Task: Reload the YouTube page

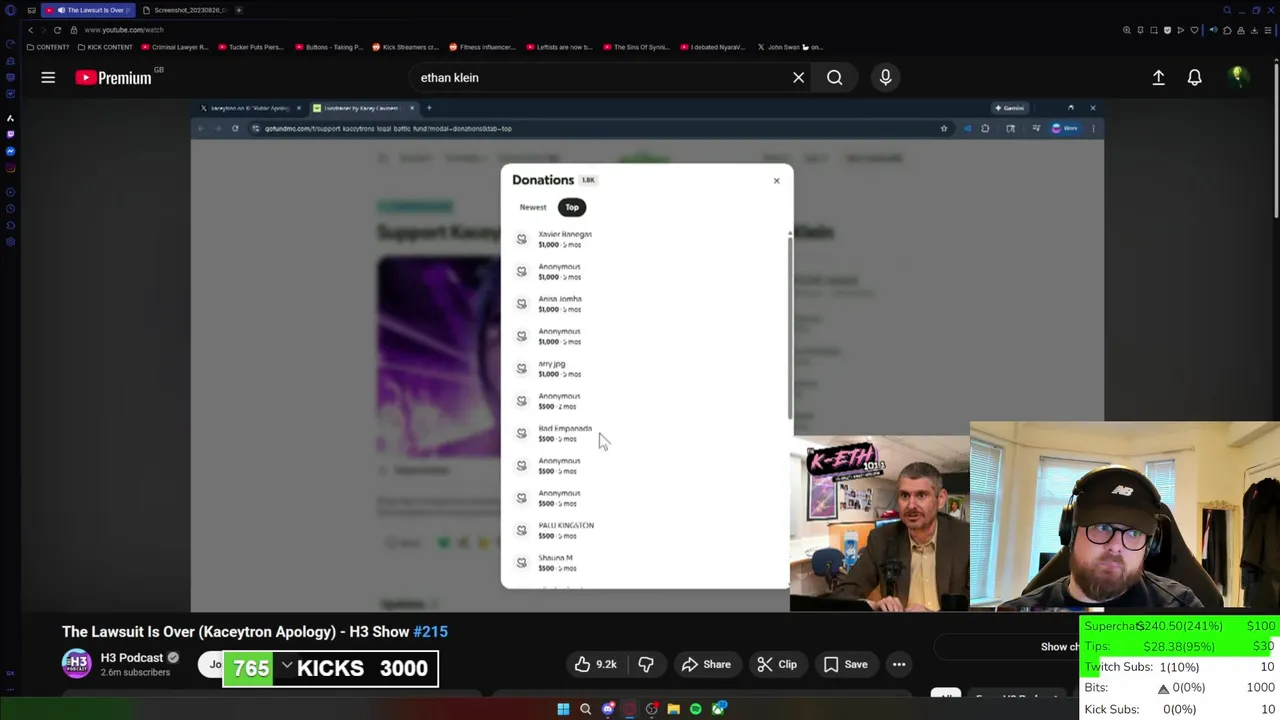Action: coord(57,30)
